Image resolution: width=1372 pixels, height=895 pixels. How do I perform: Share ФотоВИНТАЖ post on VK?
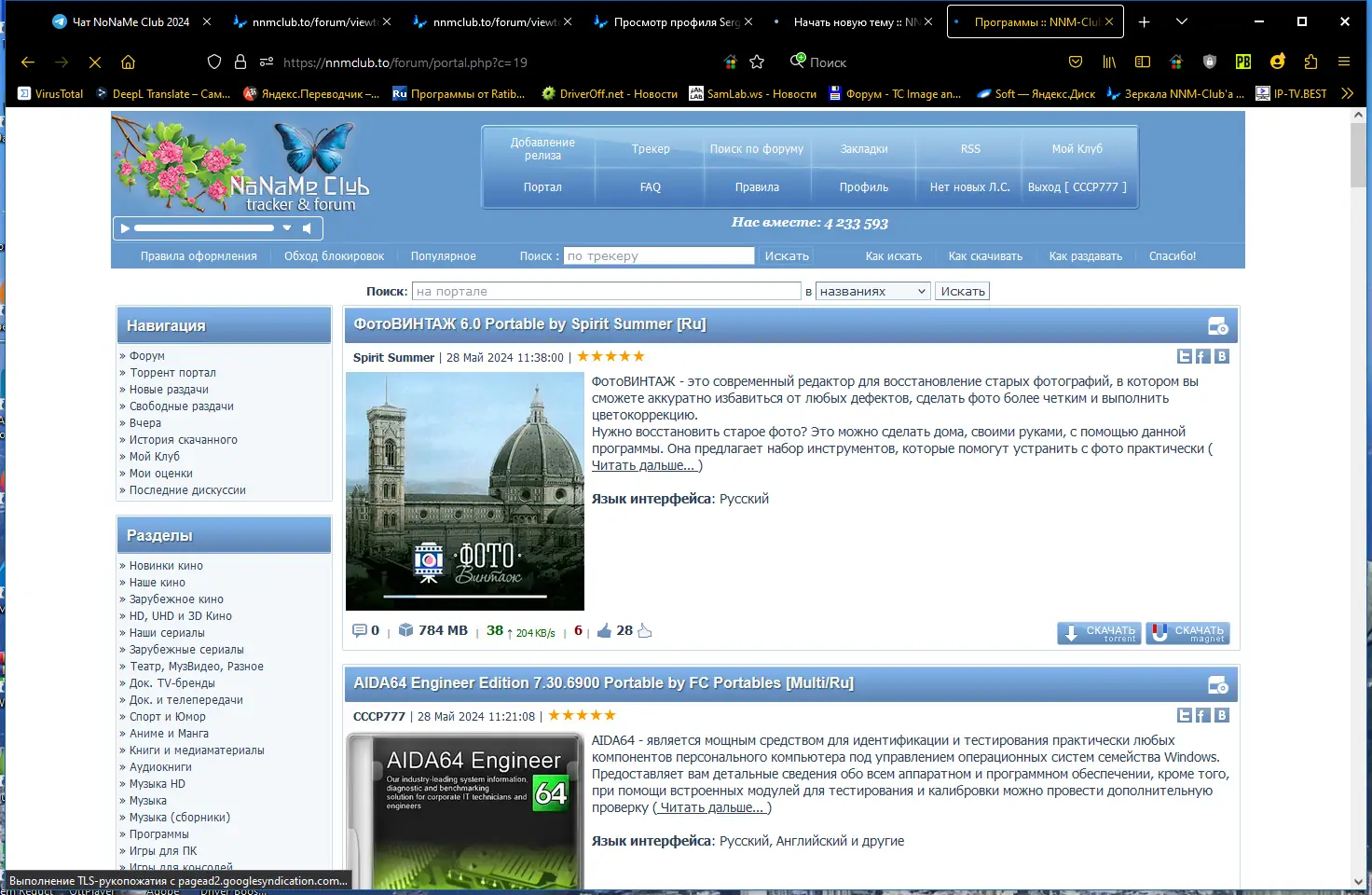coord(1222,356)
